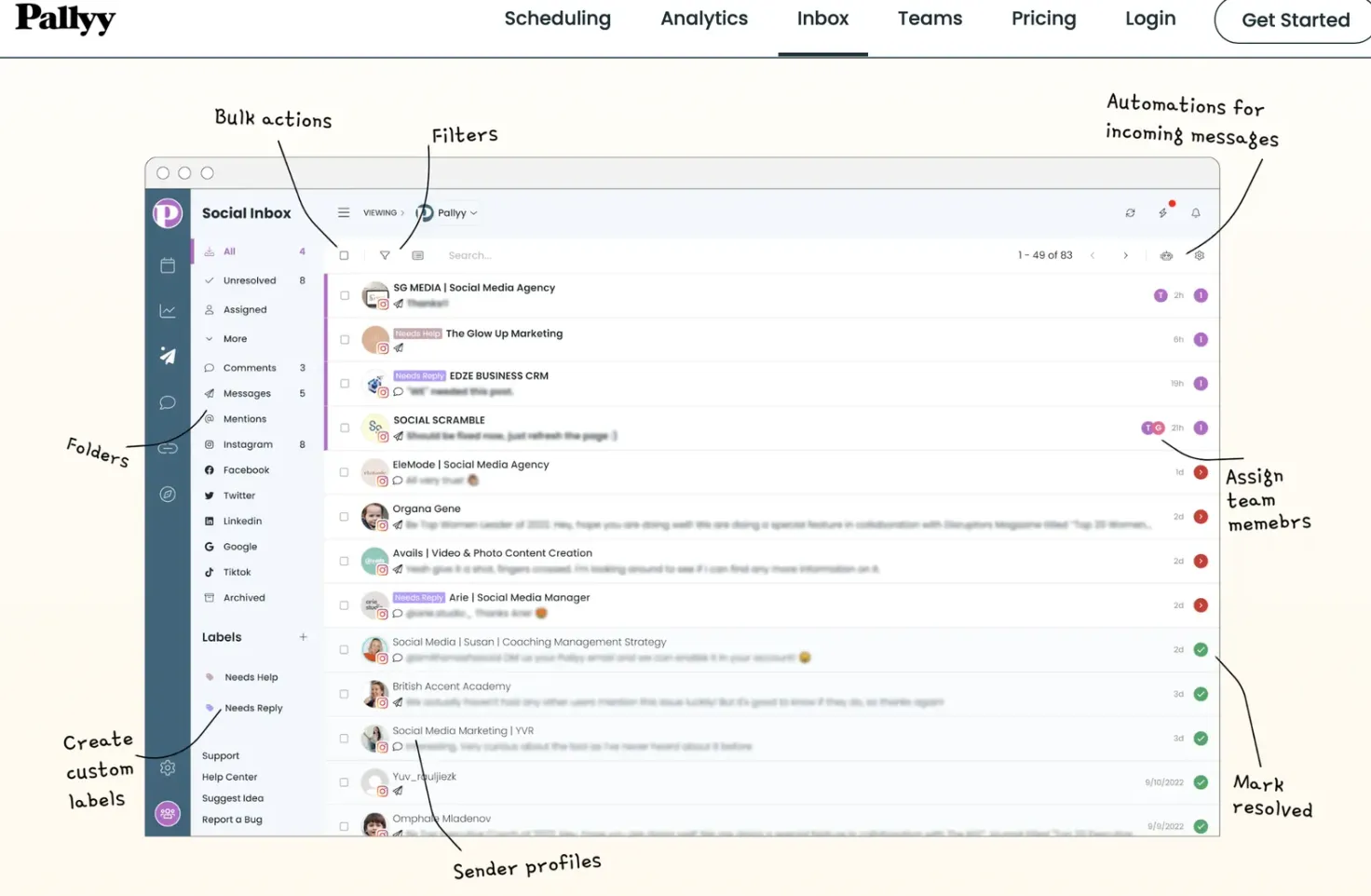
Task: Click the Search field in the inbox
Action: click(x=470, y=255)
